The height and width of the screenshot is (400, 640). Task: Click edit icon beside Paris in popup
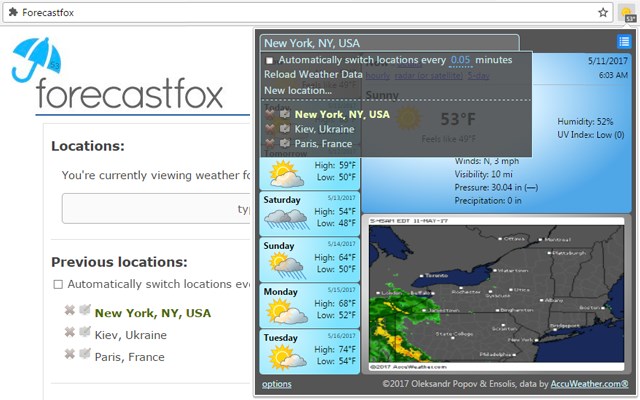pyautogui.click(x=285, y=143)
